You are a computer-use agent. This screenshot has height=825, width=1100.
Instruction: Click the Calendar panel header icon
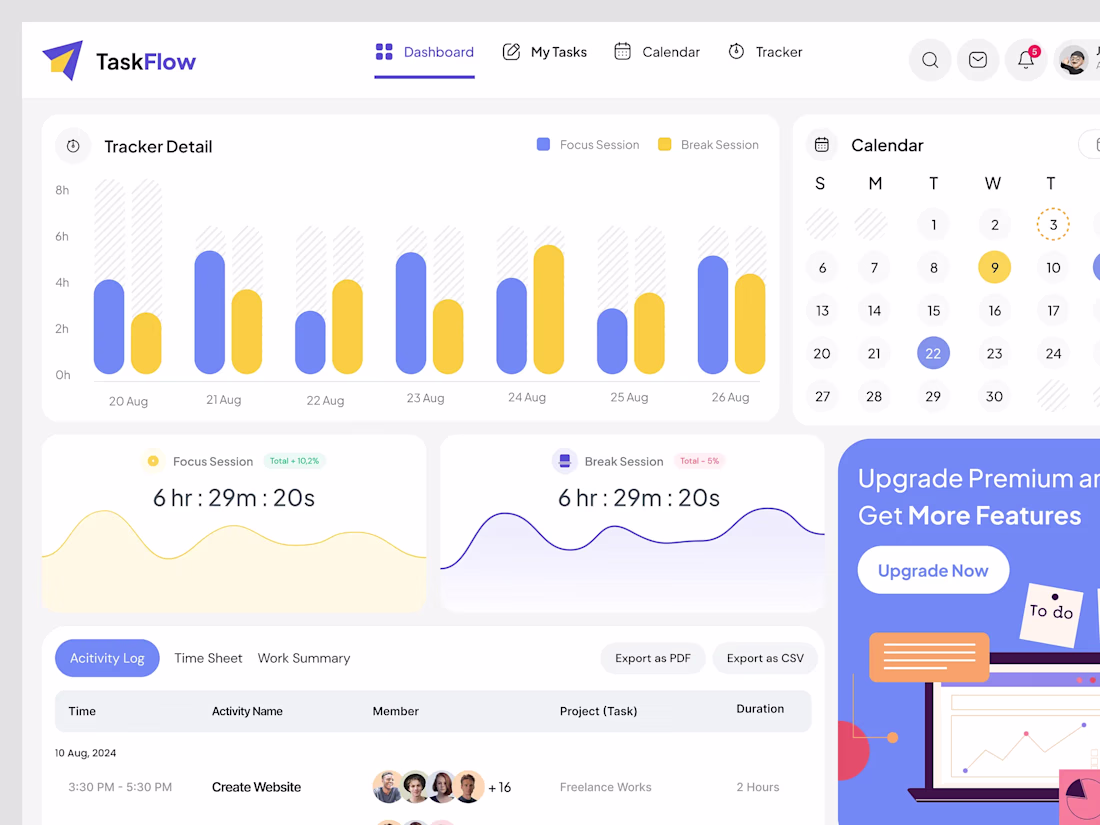click(x=821, y=145)
